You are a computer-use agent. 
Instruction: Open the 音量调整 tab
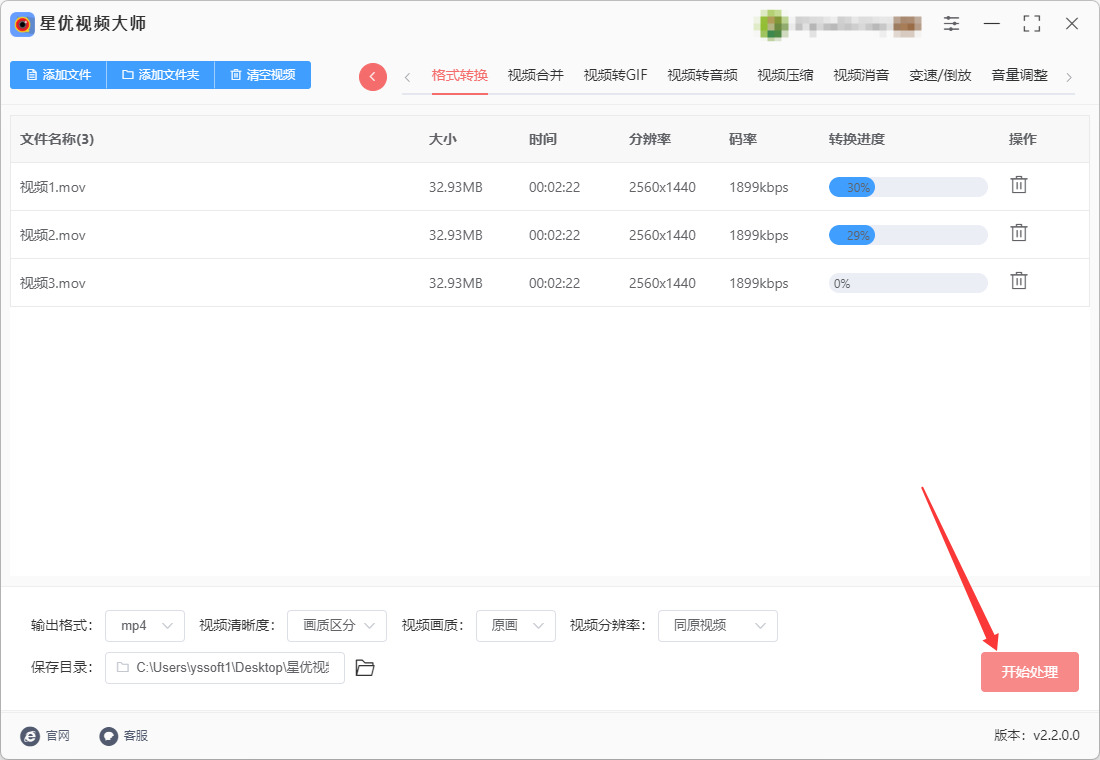[1019, 76]
